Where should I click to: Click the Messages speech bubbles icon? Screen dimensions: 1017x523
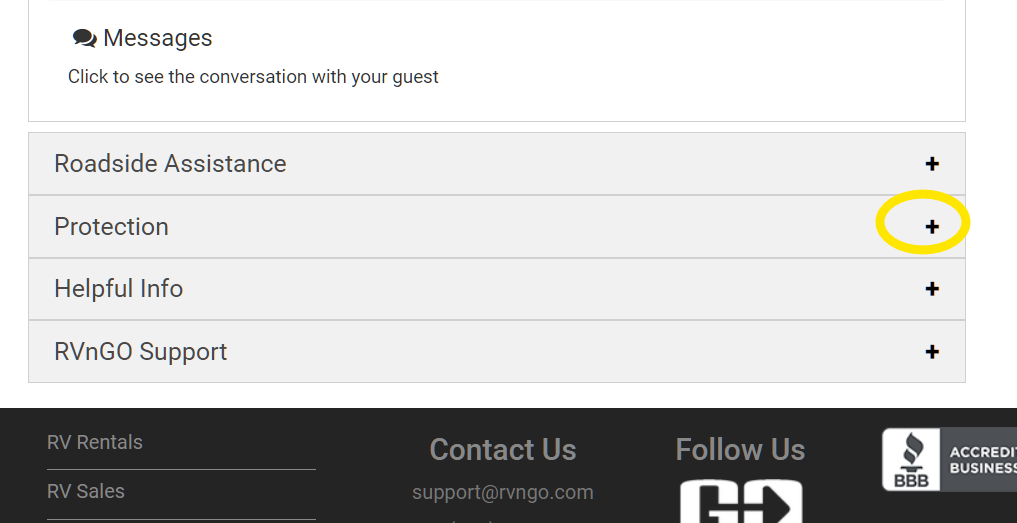[84, 38]
